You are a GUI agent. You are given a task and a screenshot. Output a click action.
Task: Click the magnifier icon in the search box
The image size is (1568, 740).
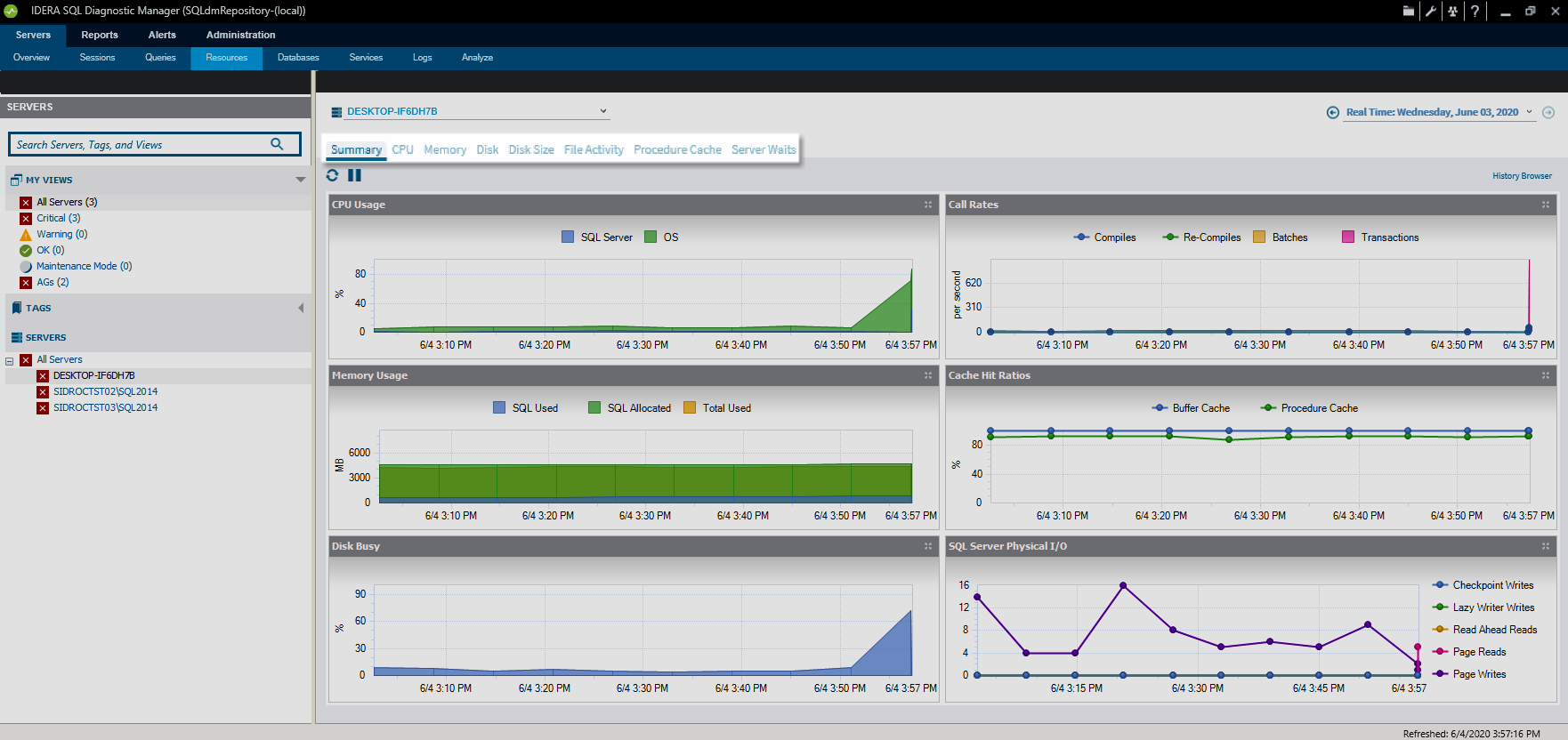coord(277,144)
